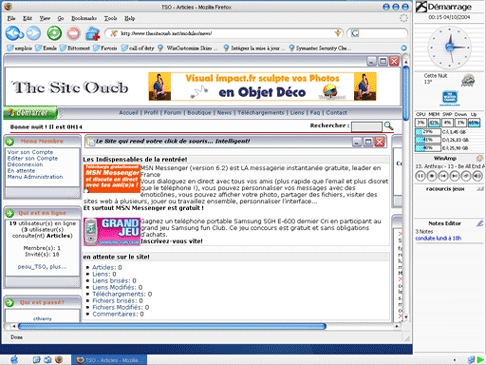Open the bookmark toolbar overflow chevron
The image size is (486, 365).
(x=404, y=48)
